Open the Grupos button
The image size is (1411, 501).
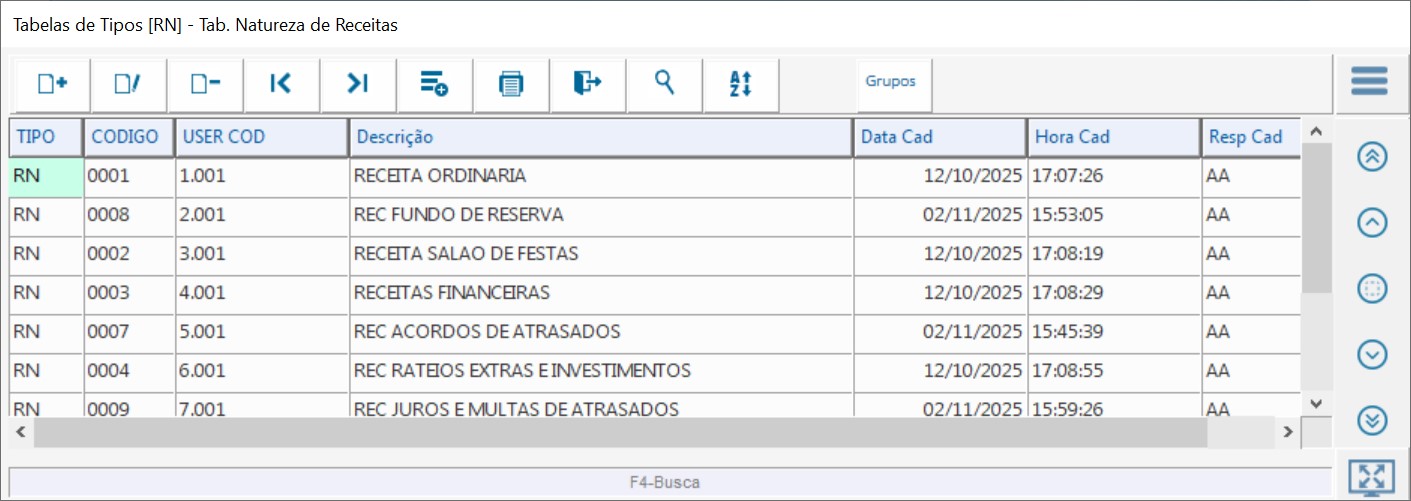click(x=891, y=82)
